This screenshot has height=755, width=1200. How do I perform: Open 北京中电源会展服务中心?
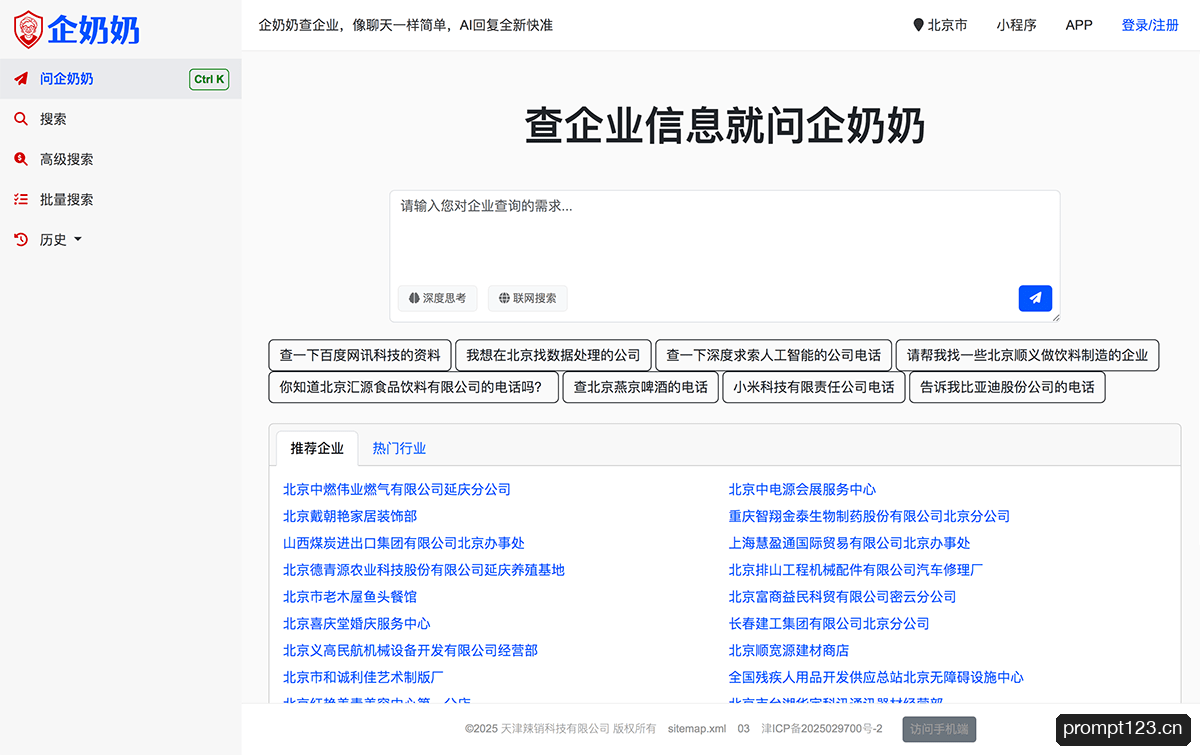802,489
